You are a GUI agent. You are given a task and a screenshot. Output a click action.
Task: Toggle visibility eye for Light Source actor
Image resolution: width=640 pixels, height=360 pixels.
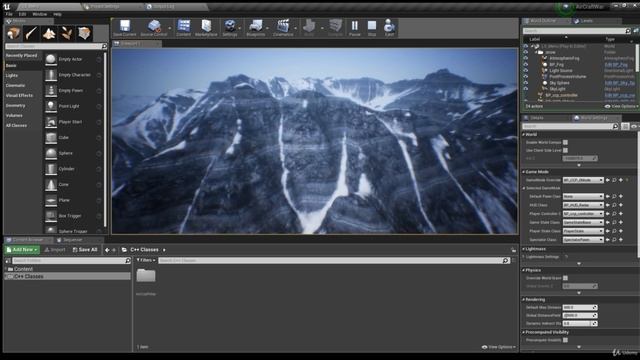pos(526,71)
